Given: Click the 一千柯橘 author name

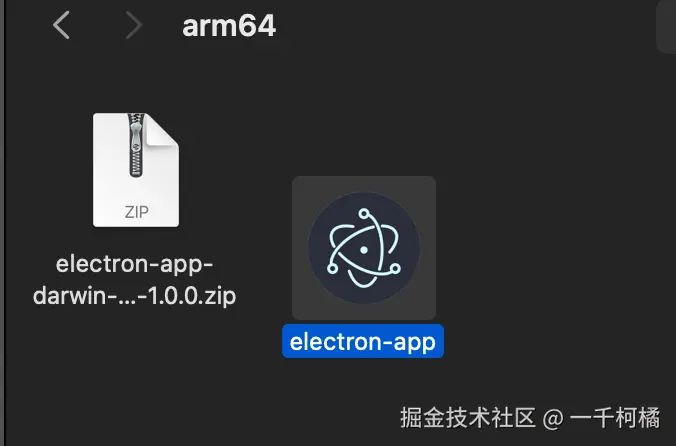Looking at the screenshot, I should 615,418.
